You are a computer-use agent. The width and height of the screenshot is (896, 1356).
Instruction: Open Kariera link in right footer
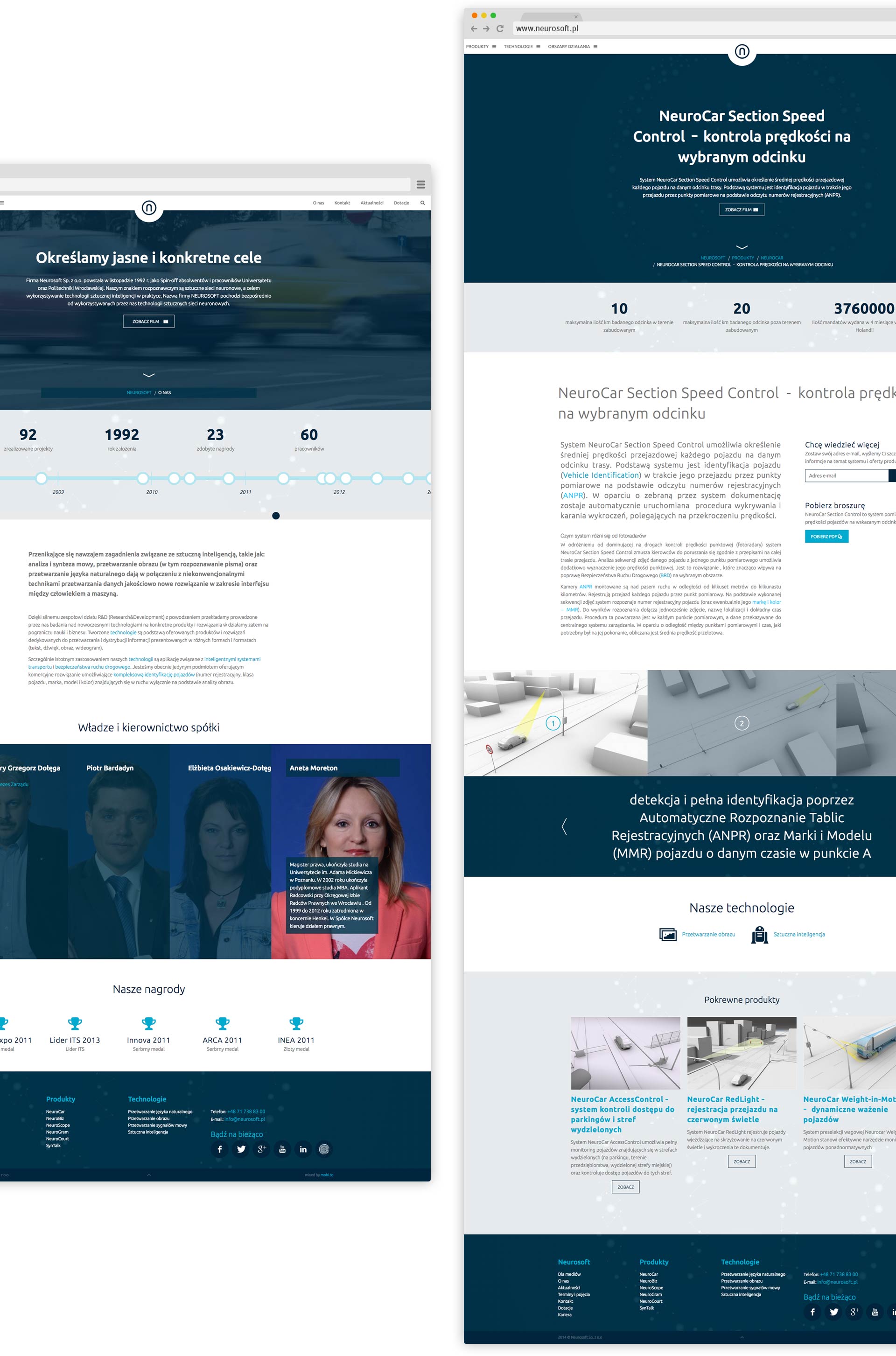click(x=565, y=1314)
